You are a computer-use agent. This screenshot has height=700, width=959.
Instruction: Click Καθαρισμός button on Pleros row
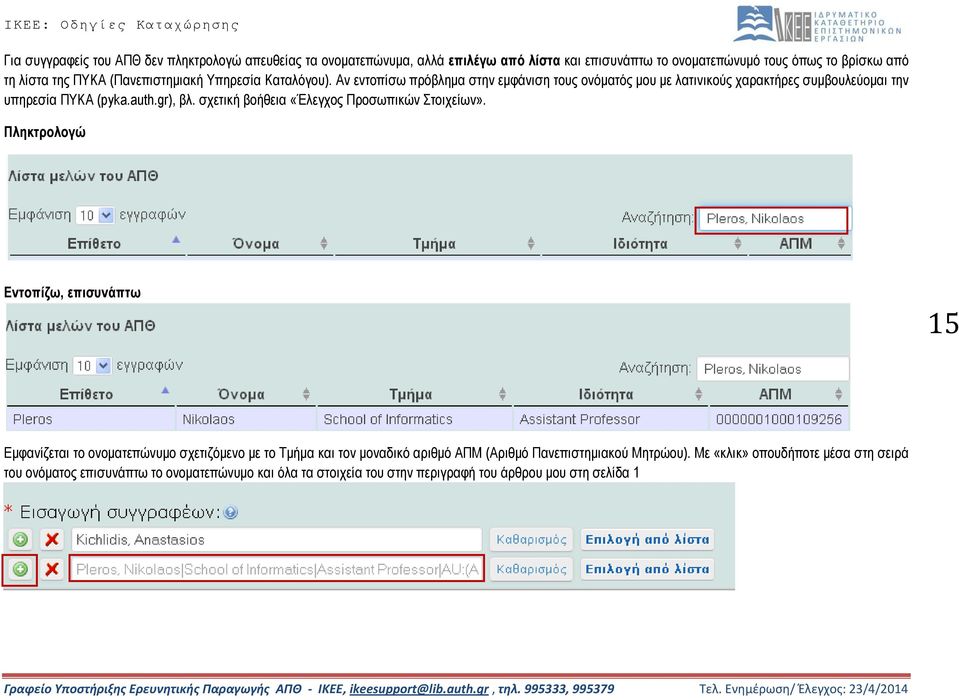(x=531, y=569)
